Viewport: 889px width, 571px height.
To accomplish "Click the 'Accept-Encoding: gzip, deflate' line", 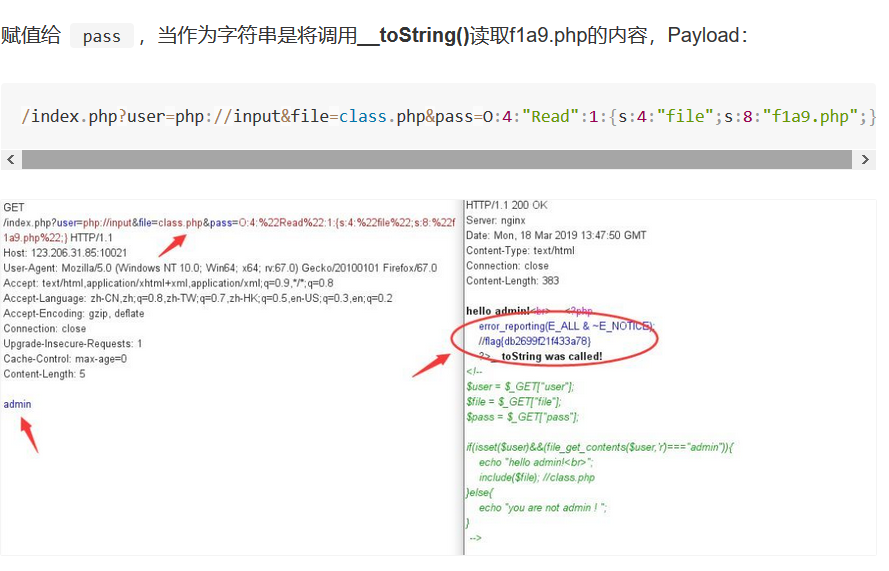I will coord(74,314).
